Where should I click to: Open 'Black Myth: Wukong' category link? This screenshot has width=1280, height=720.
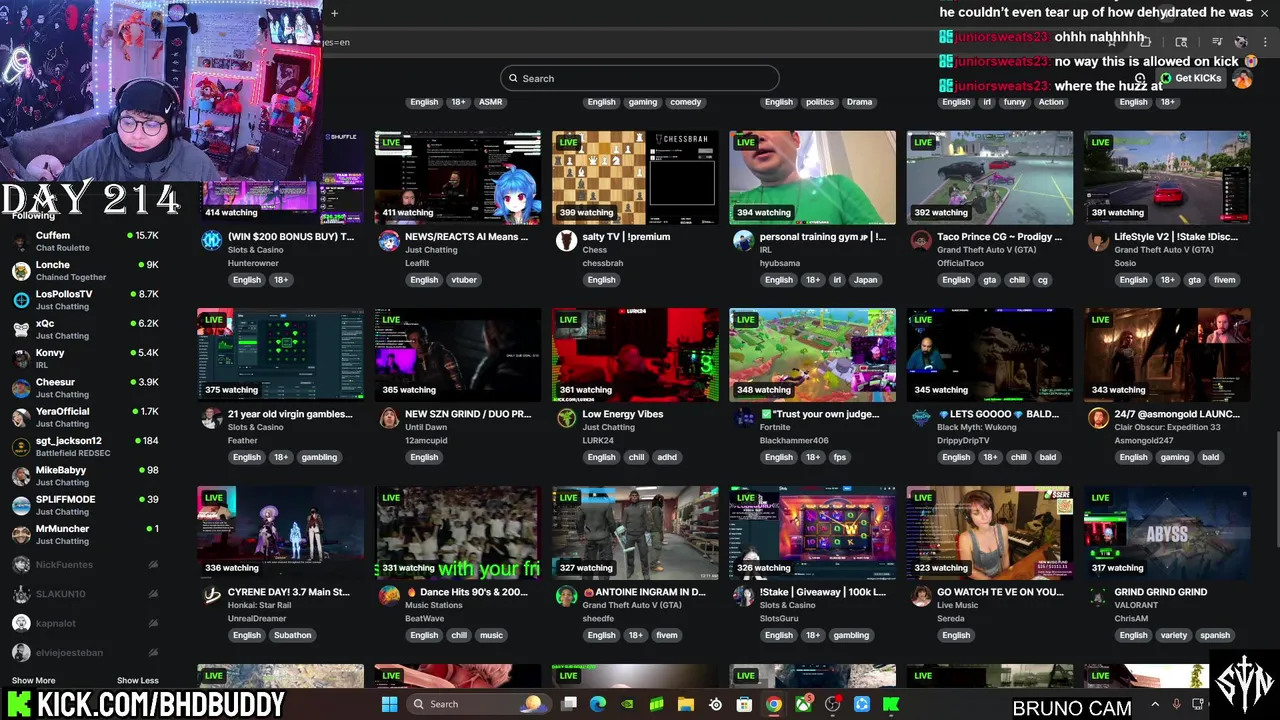click(x=975, y=427)
